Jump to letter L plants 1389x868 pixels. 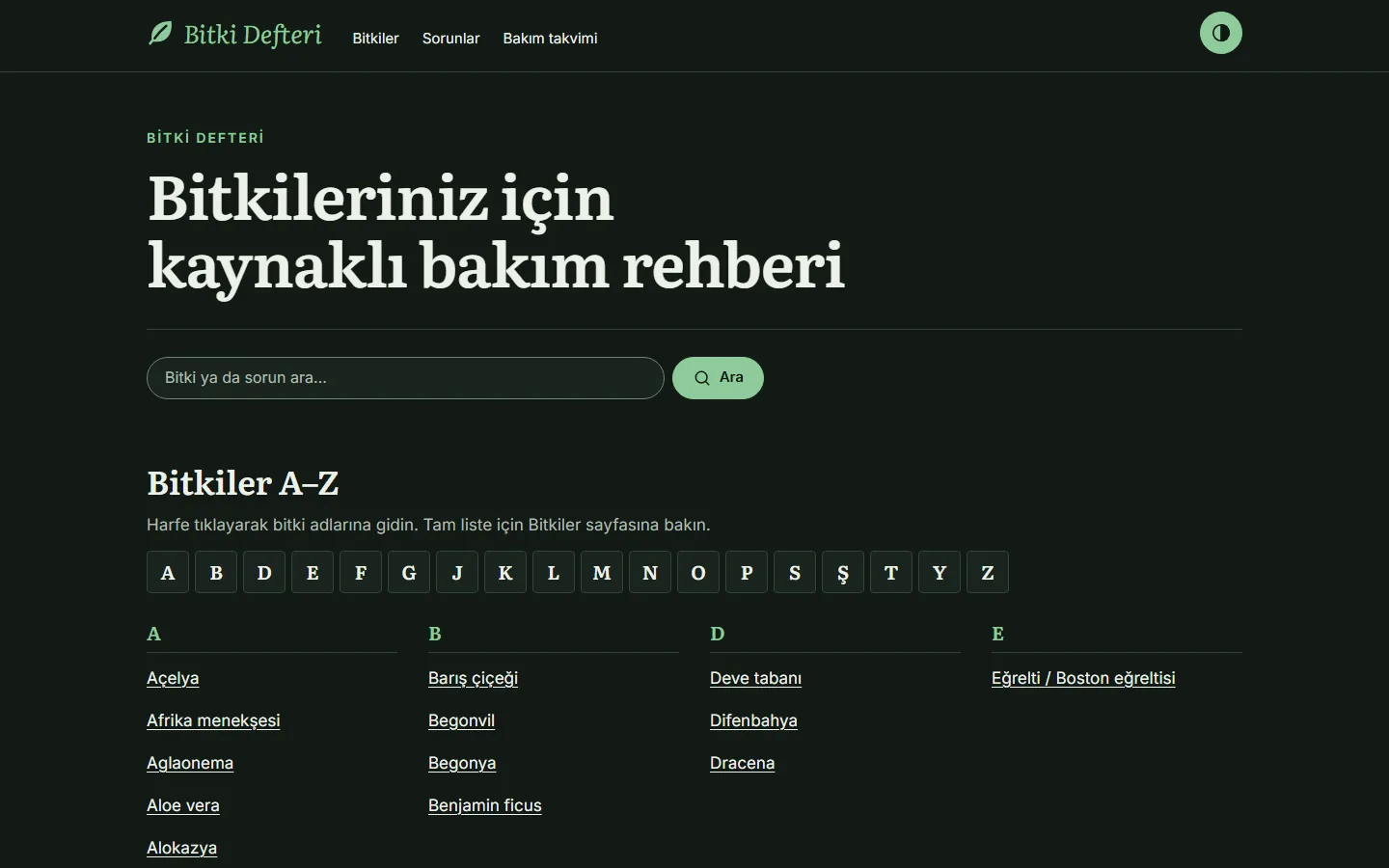point(554,572)
